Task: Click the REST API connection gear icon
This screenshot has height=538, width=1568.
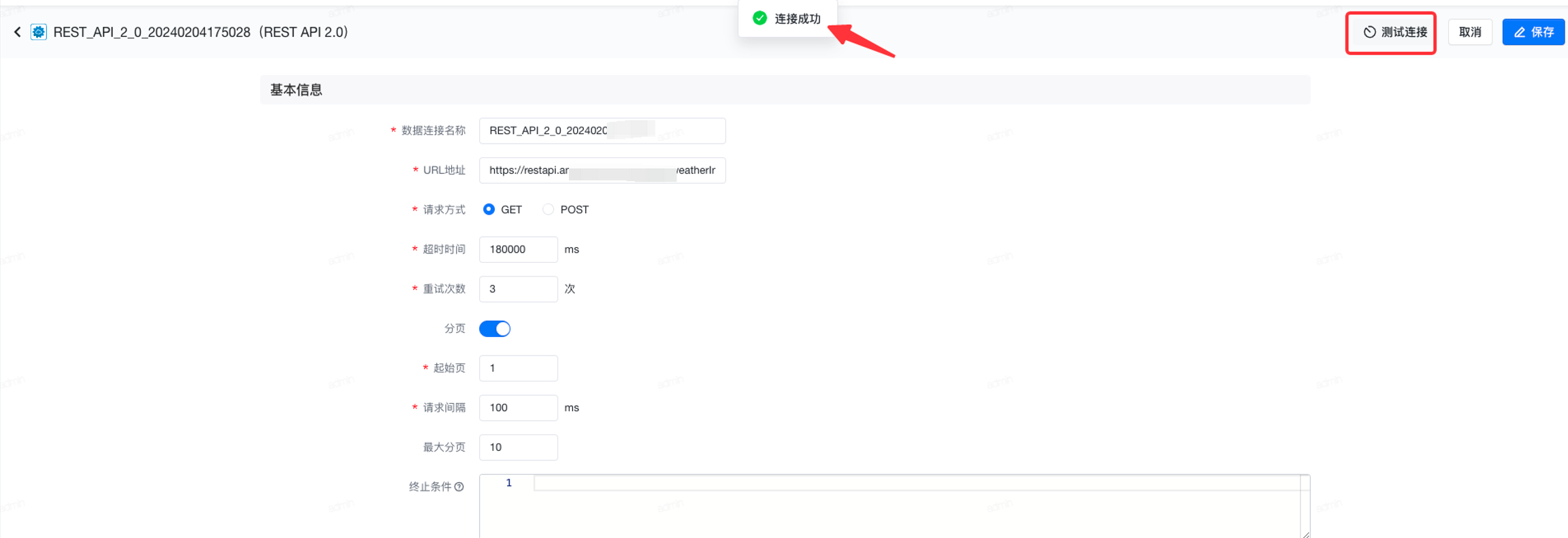Action: 39,32
